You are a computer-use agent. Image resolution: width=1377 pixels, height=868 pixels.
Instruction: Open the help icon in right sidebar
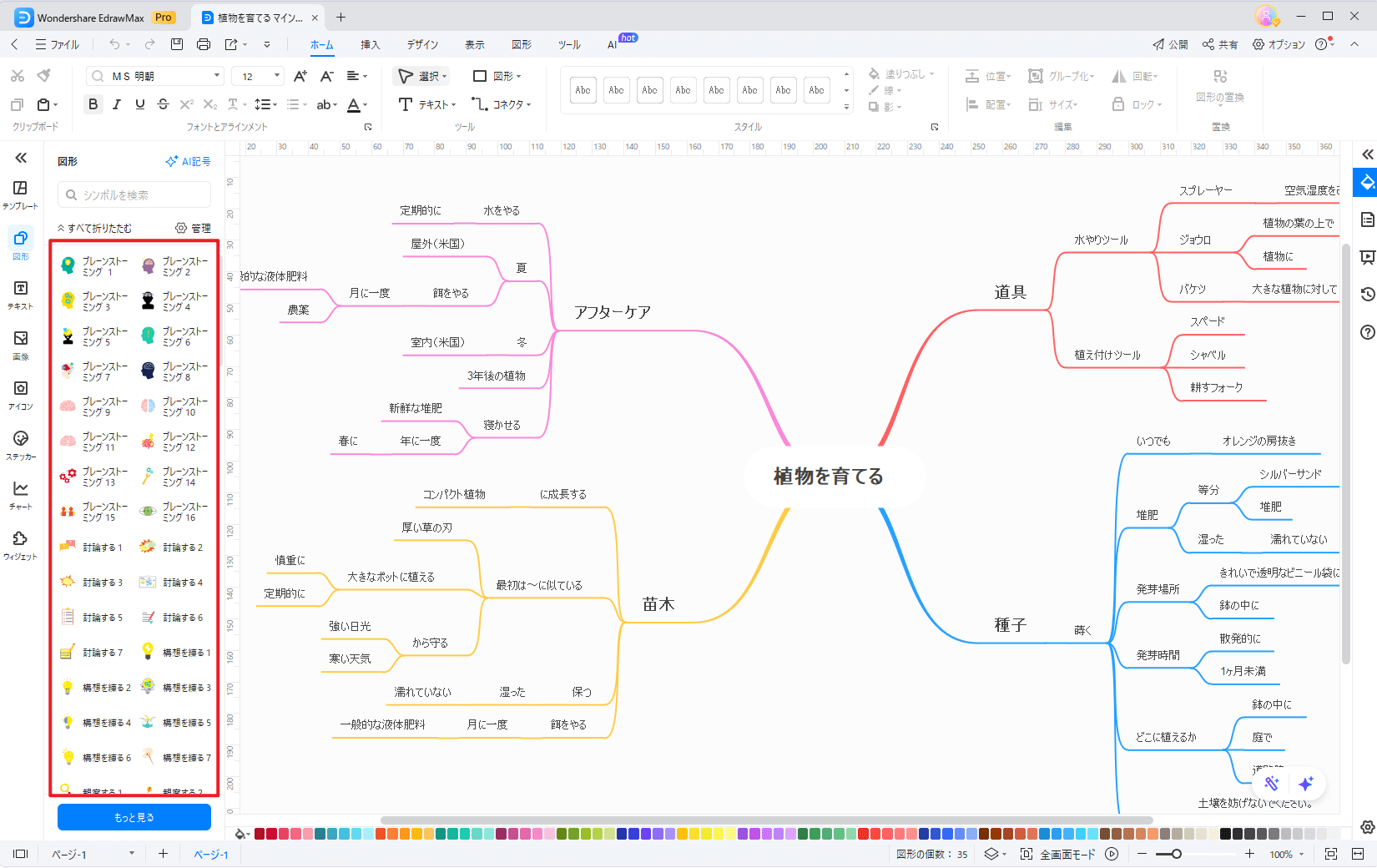click(1367, 332)
